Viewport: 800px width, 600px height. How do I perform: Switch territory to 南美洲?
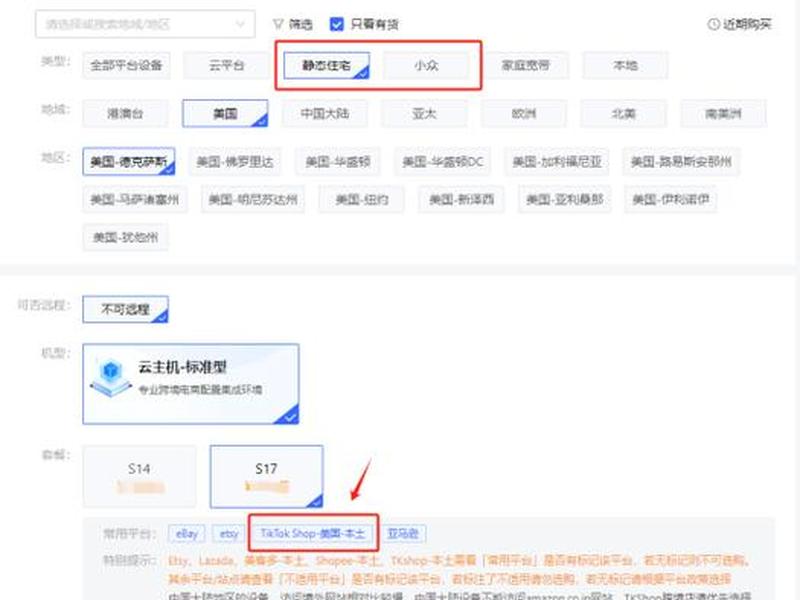[723, 113]
